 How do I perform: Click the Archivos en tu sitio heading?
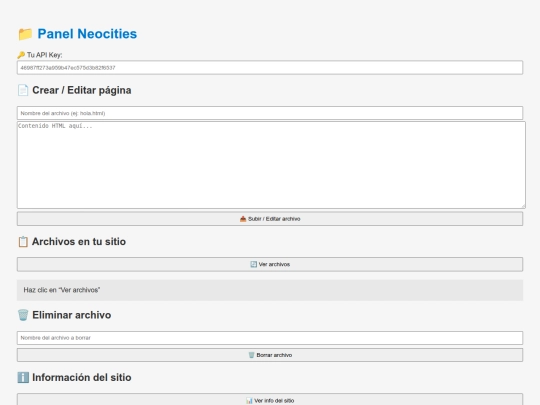click(79, 242)
